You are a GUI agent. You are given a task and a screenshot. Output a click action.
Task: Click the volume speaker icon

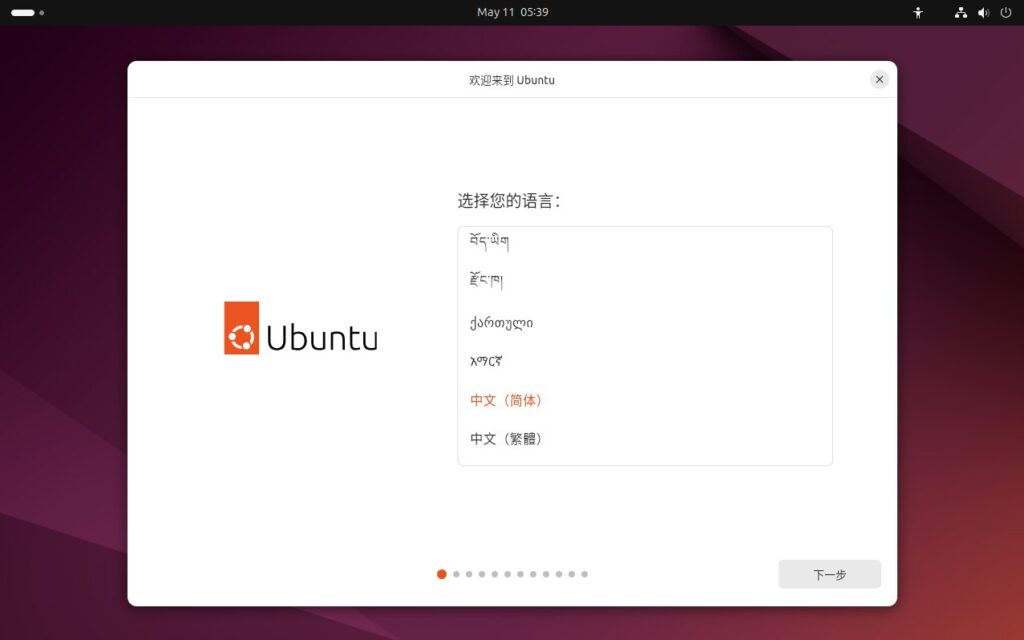point(983,13)
